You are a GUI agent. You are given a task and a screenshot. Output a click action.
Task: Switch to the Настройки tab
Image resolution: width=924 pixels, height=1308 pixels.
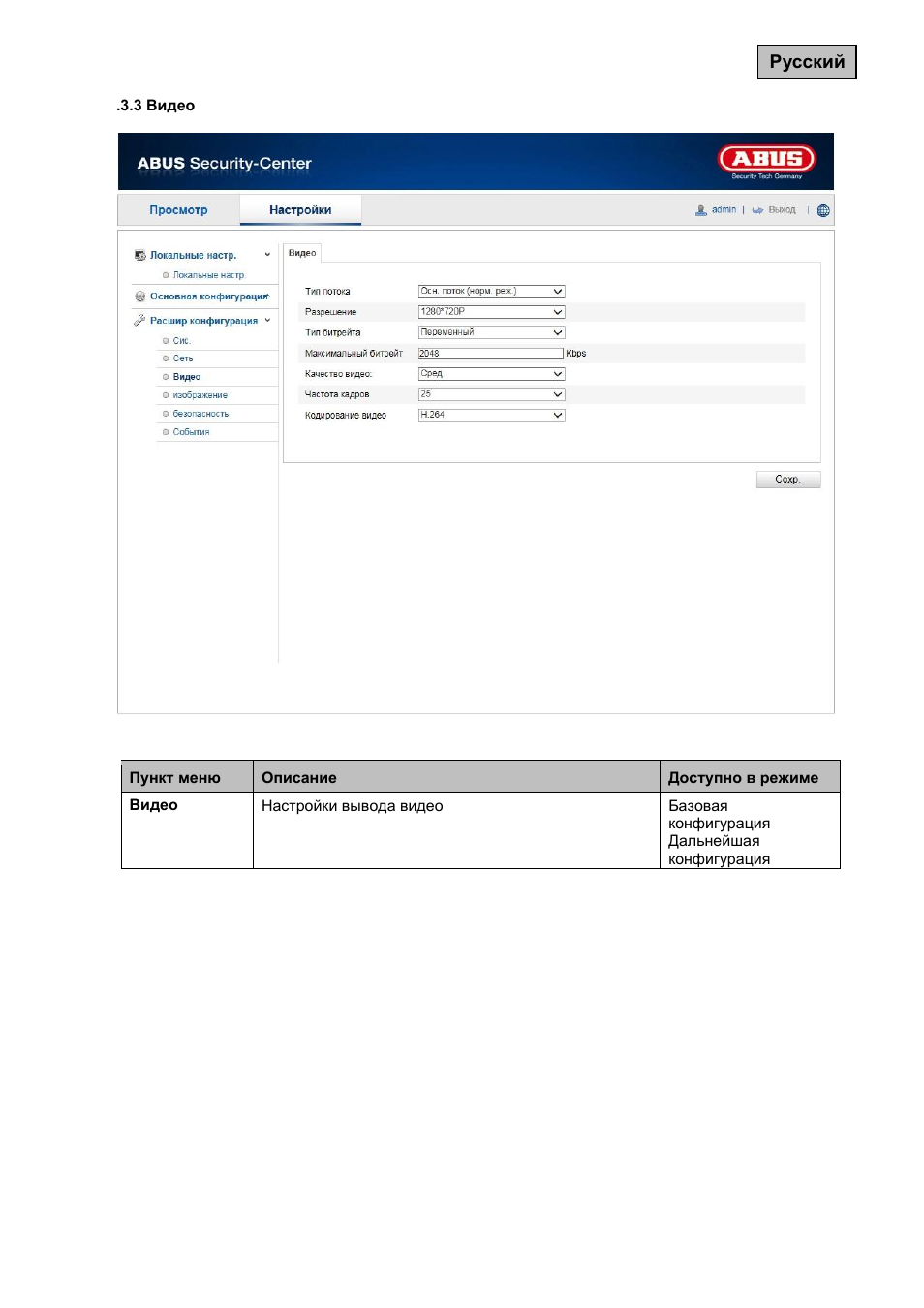pos(300,210)
